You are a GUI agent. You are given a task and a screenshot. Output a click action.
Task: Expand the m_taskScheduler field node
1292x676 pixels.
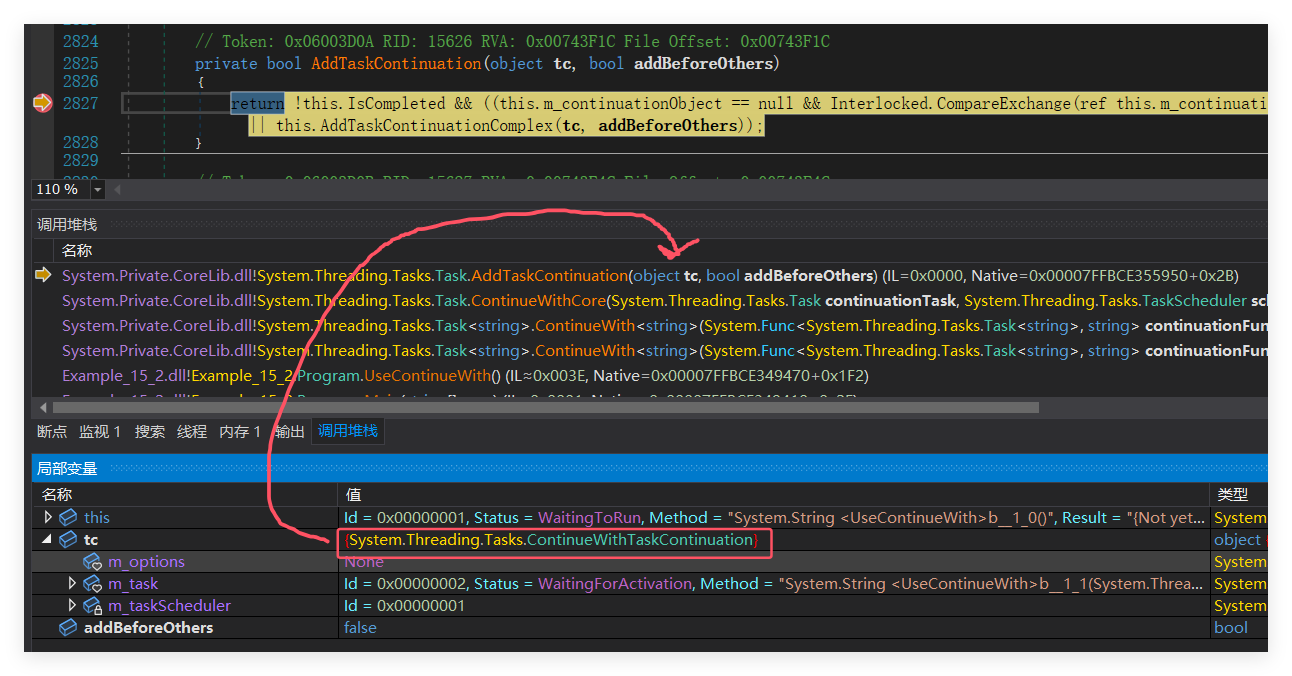(72, 606)
